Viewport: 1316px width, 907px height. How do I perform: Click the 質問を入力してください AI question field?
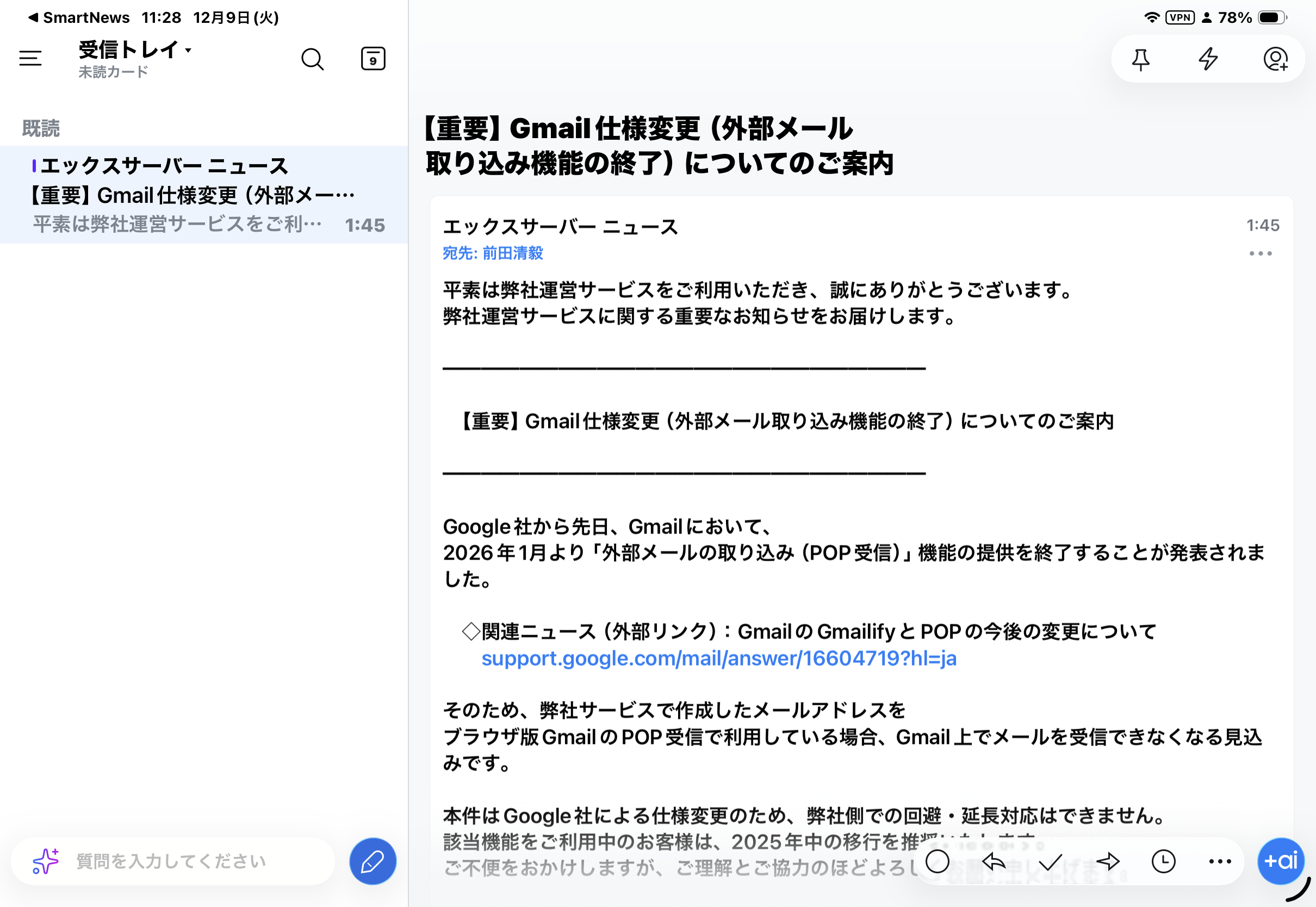(170, 861)
